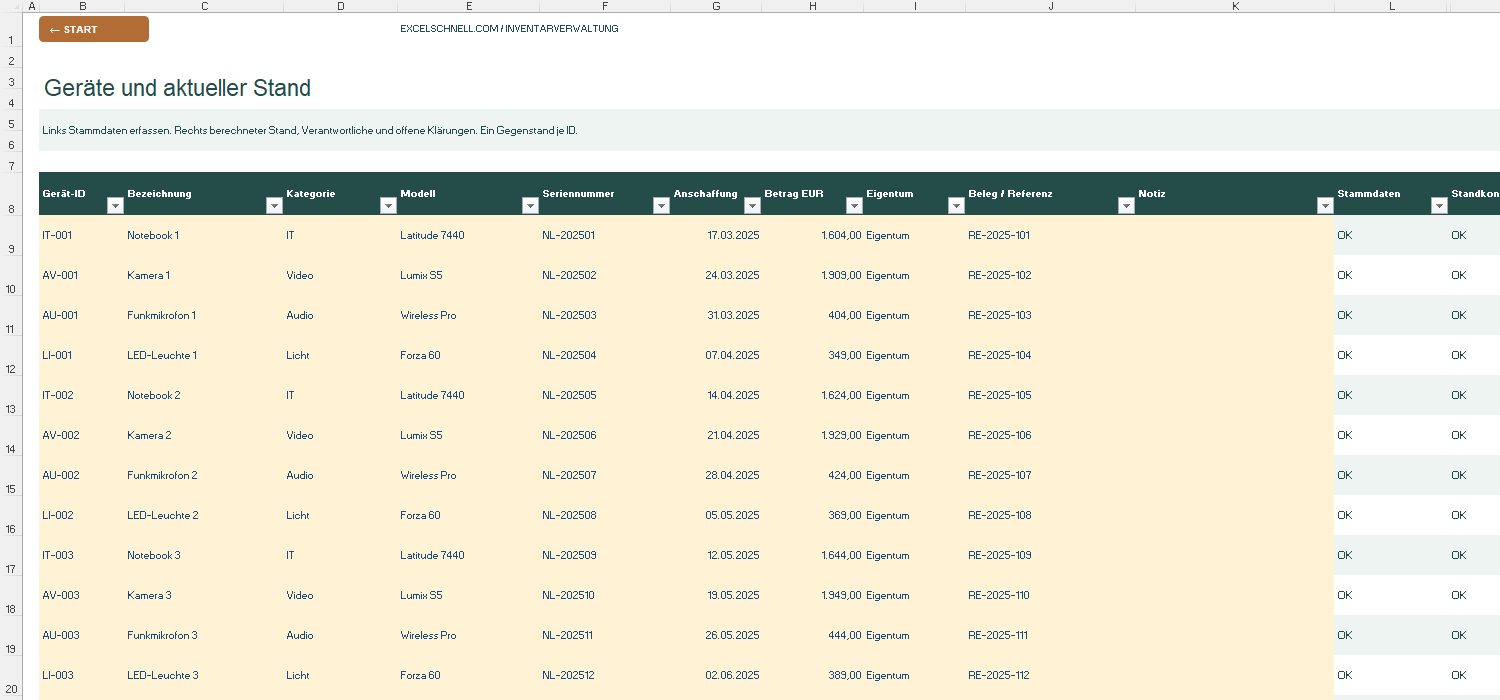1500x700 pixels.
Task: Select row 12 header
Action: pos(10,355)
